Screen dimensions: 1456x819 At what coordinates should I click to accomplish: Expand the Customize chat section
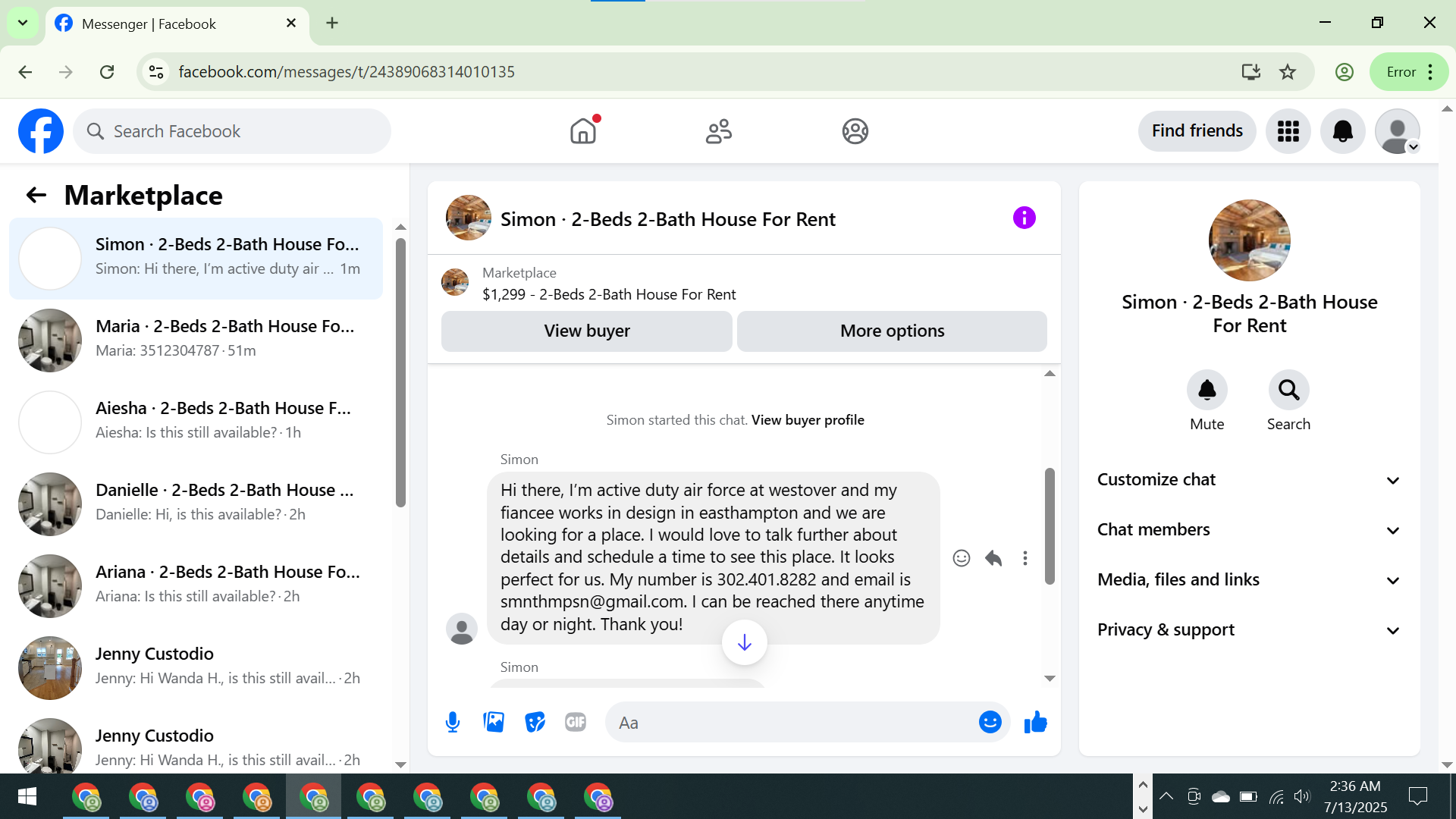click(1249, 479)
